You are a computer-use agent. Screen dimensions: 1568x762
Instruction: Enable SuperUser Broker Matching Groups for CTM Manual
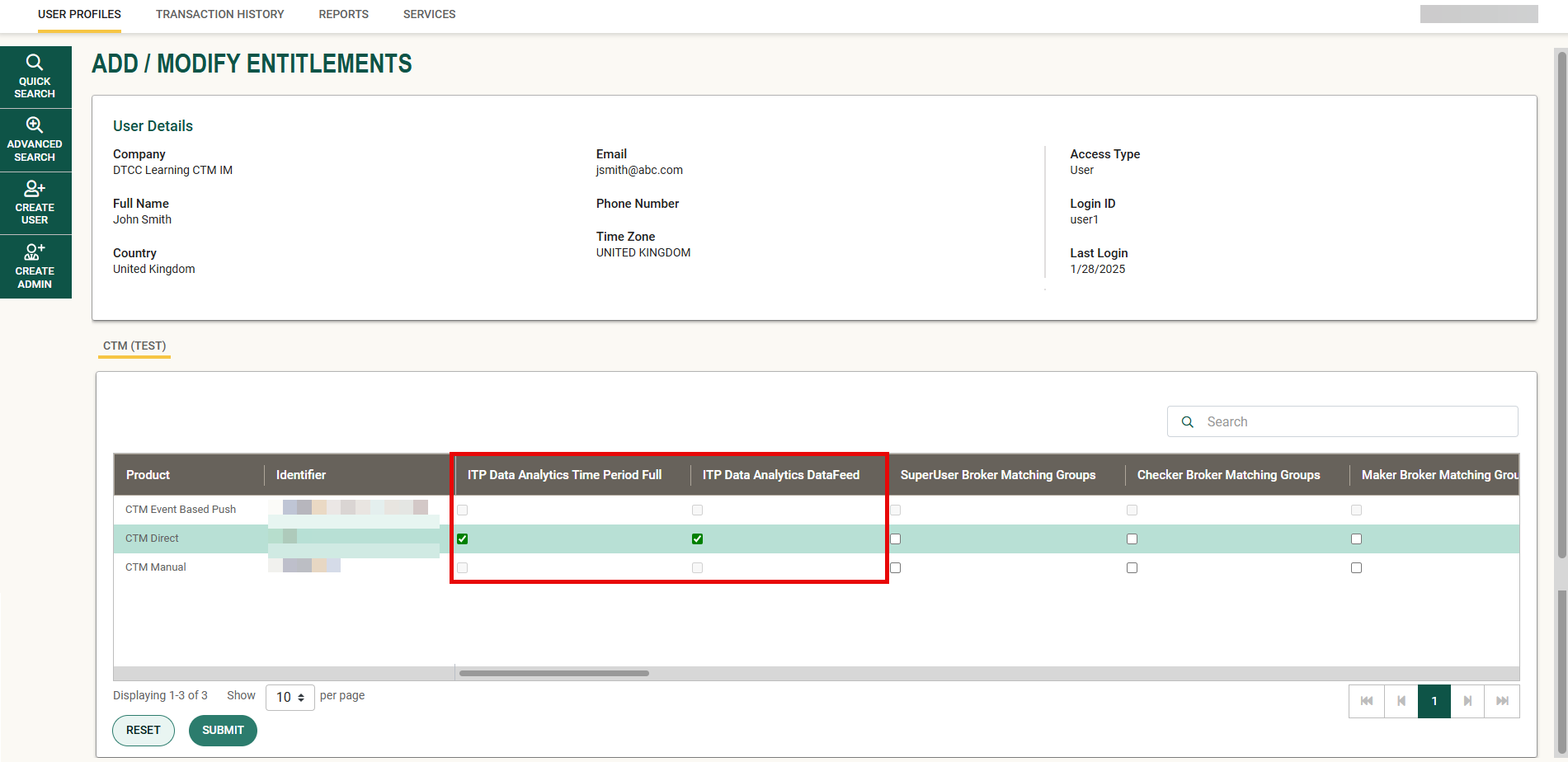point(896,567)
